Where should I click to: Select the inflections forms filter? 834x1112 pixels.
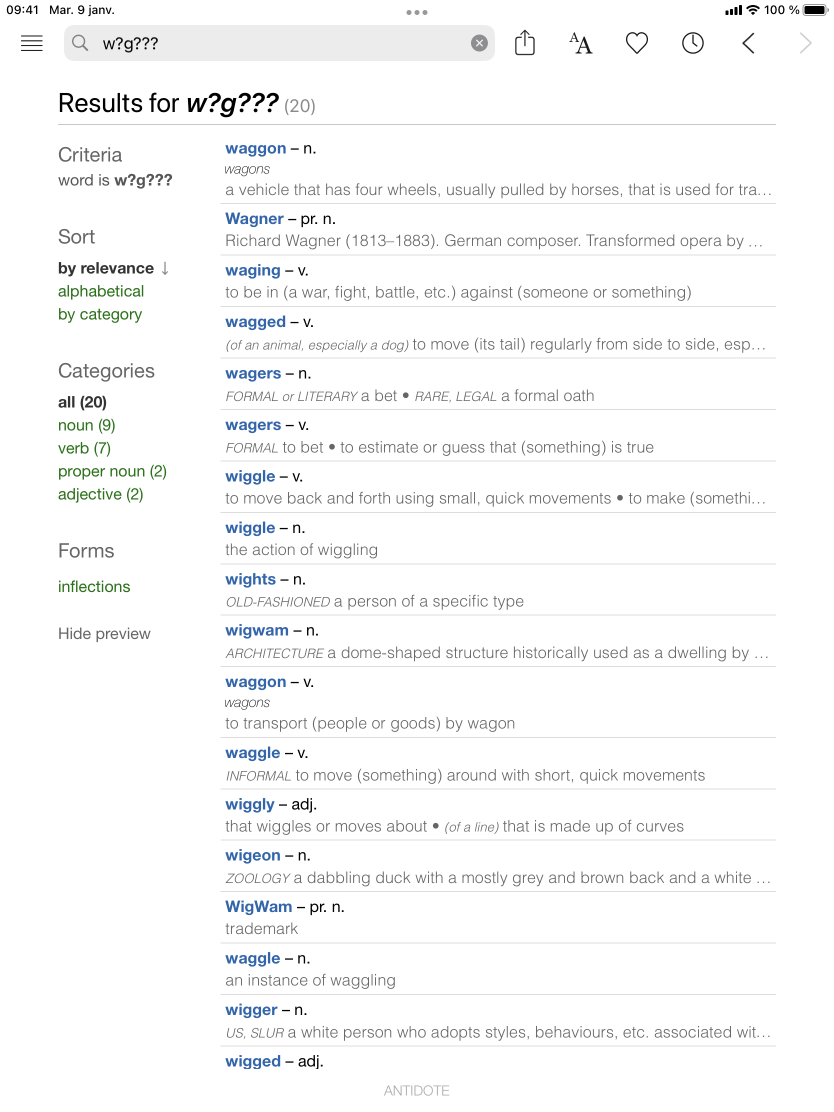tap(94, 586)
